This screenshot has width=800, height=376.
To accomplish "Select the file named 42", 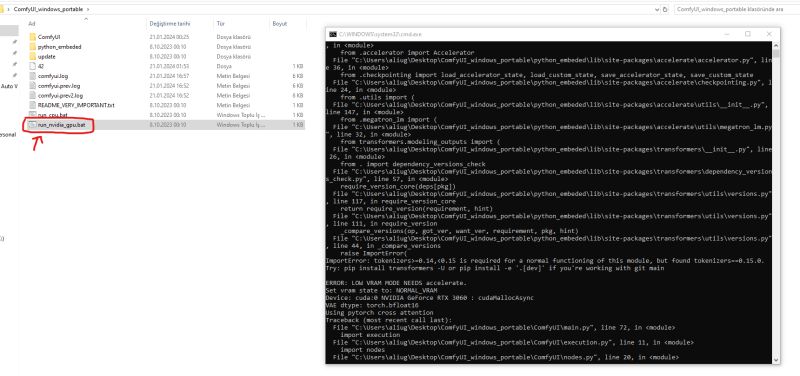I will tap(41, 66).
